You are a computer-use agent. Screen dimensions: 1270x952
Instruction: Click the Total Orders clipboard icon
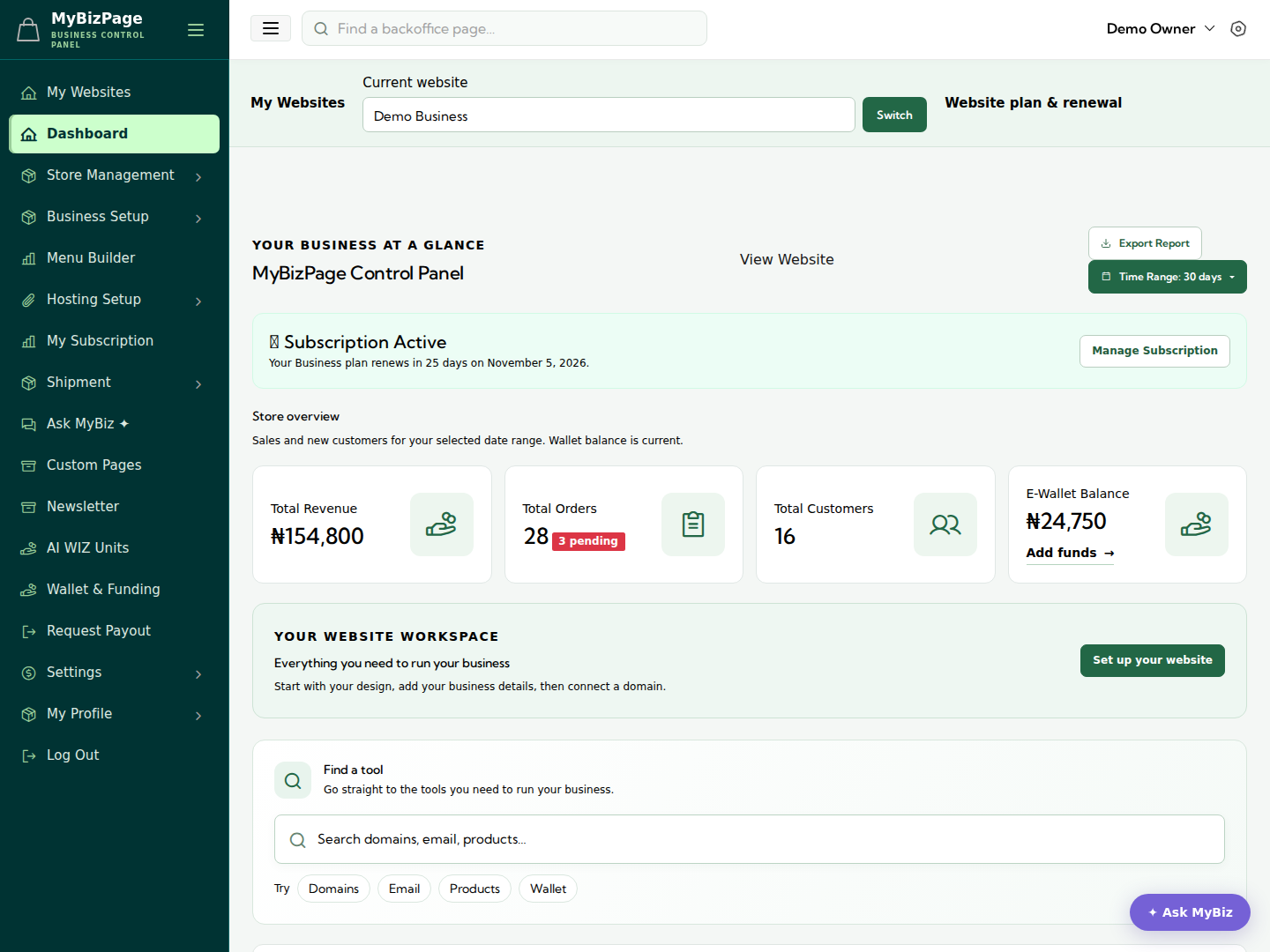pos(693,524)
